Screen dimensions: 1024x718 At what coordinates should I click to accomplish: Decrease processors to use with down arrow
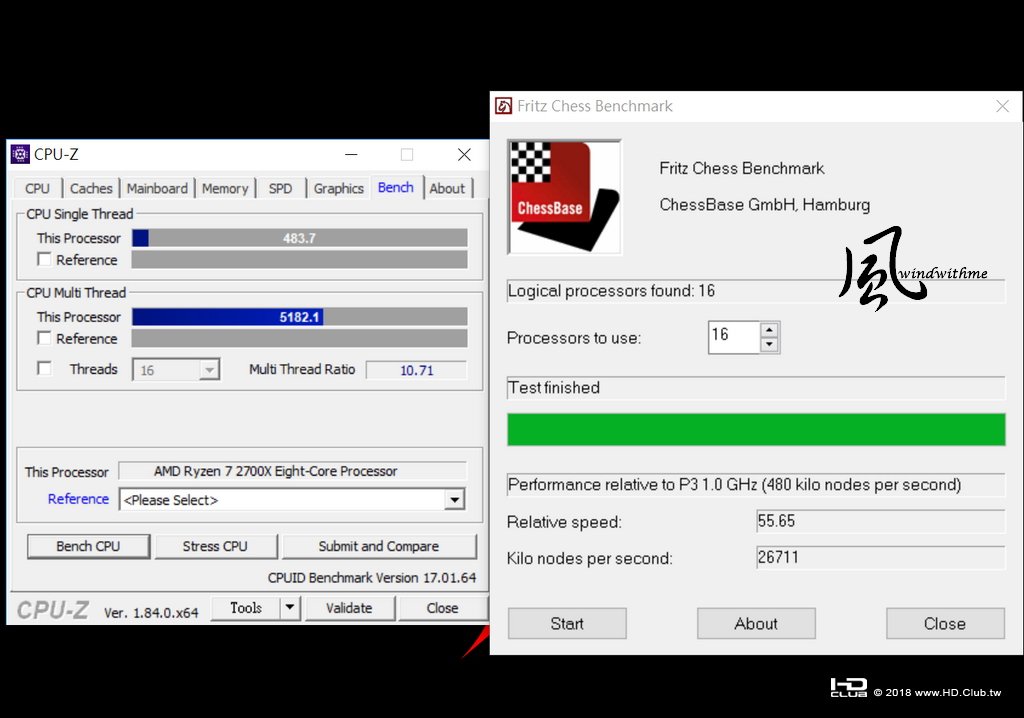(769, 344)
